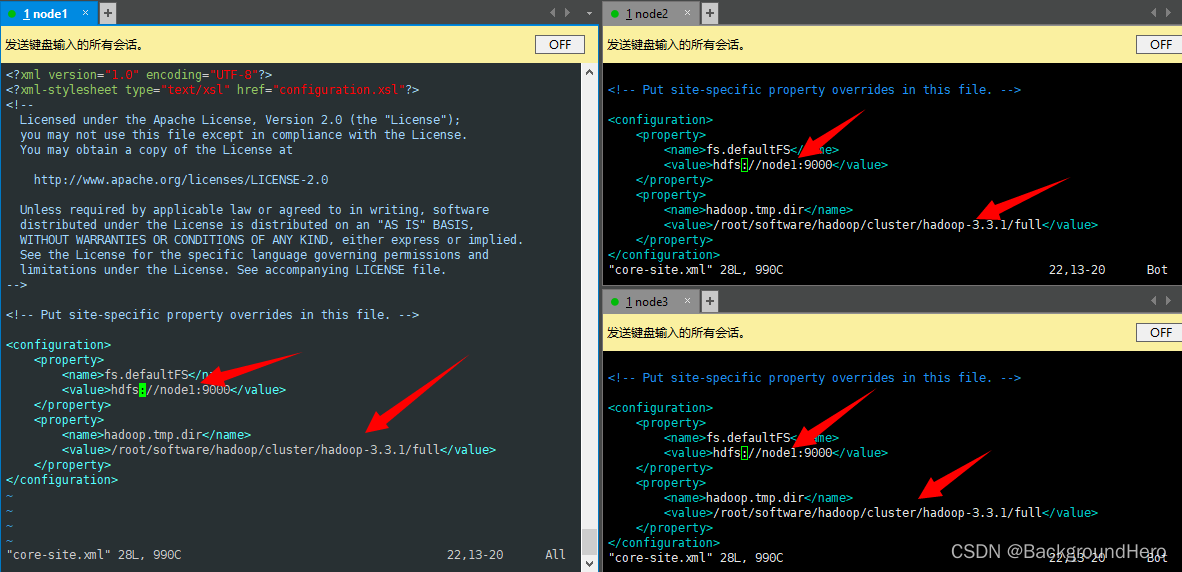
Task: Click 'See the License for the specific' line
Action: tap(254, 255)
